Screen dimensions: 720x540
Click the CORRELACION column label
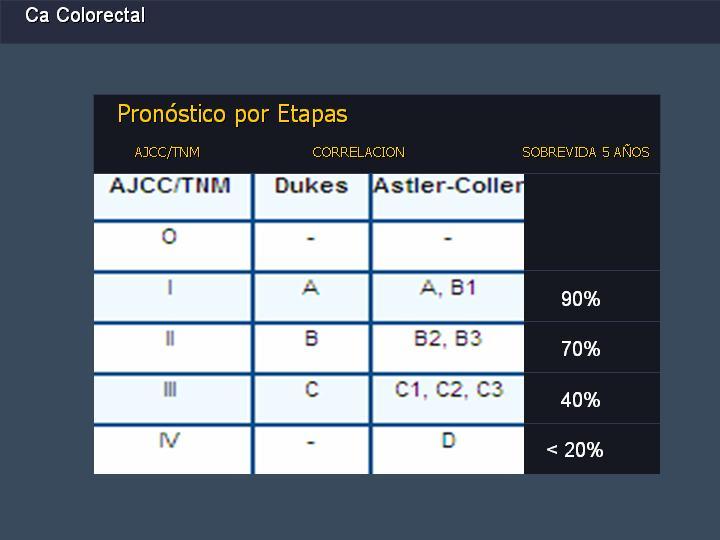(x=359, y=152)
